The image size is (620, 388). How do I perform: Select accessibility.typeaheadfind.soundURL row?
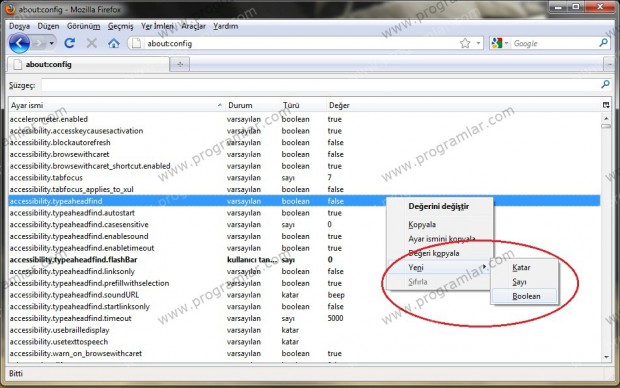pos(304,295)
